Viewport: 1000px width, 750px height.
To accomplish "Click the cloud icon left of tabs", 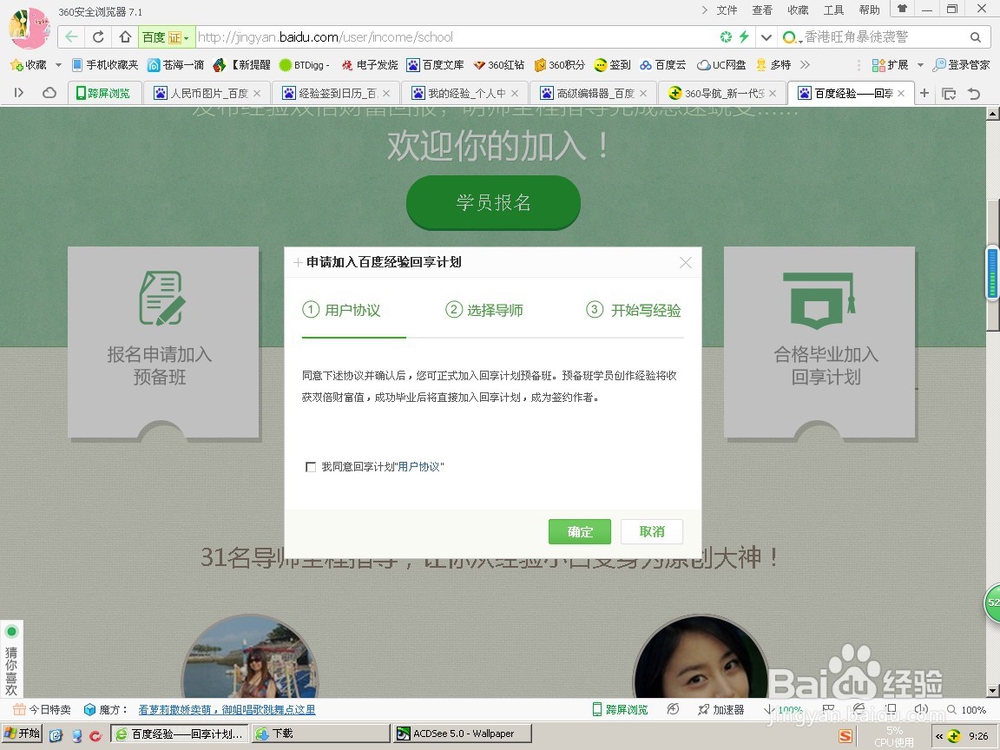I will tap(49, 93).
